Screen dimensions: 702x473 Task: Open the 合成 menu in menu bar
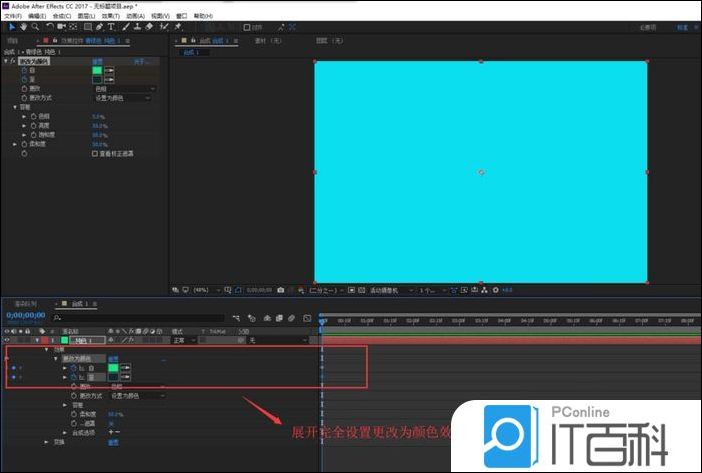tap(62, 16)
